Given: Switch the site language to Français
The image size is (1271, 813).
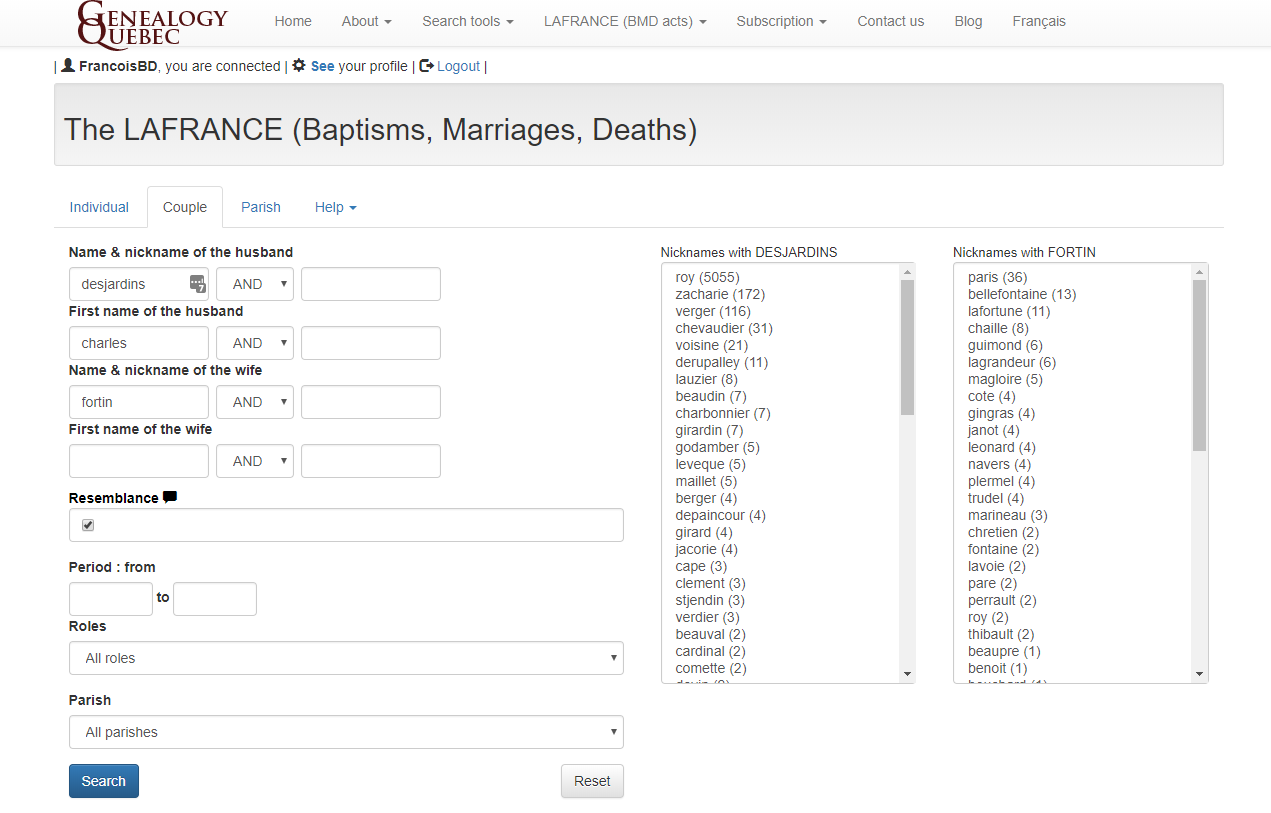Looking at the screenshot, I should tap(1039, 21).
